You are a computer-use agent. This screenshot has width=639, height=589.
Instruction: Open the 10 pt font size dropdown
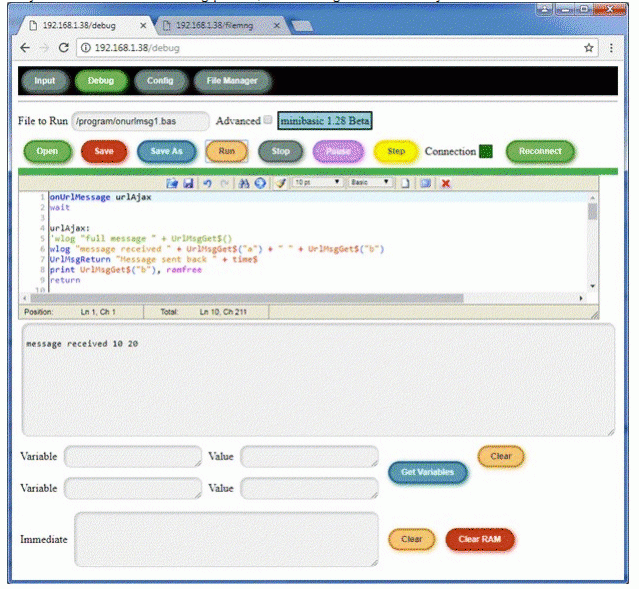pos(317,183)
